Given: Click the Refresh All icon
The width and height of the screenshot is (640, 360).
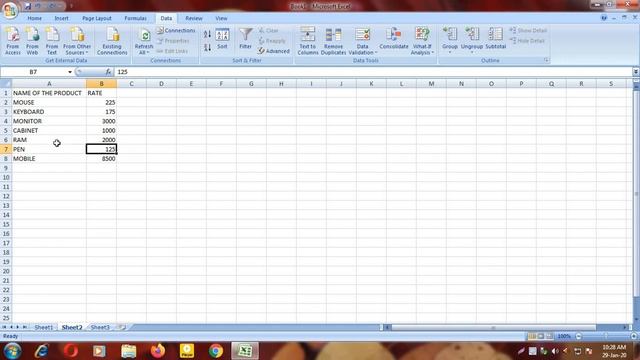Looking at the screenshot, I should (x=144, y=40).
